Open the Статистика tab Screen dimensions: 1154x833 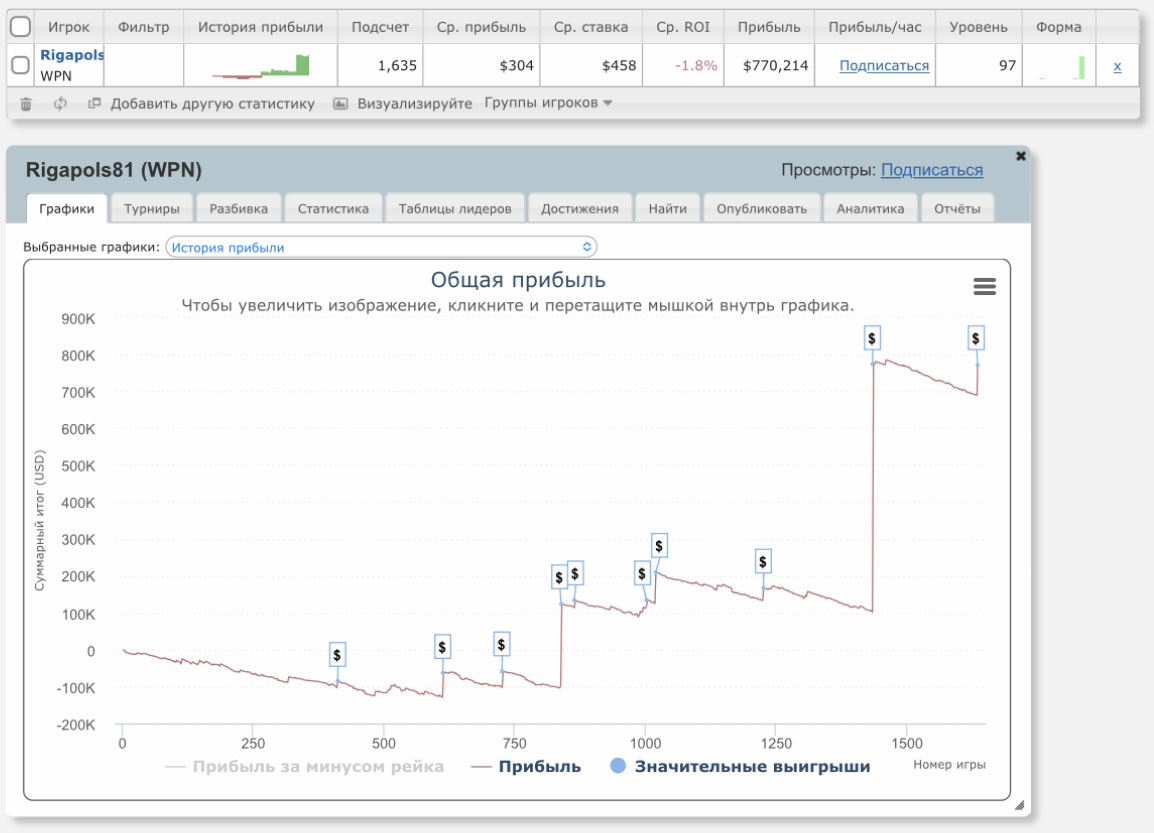point(333,209)
